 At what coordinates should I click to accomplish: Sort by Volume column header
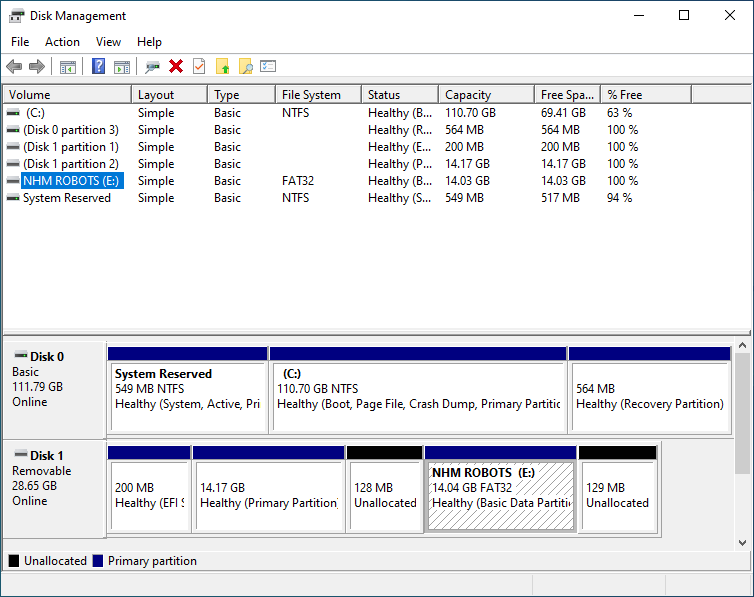pyautogui.click(x=67, y=95)
